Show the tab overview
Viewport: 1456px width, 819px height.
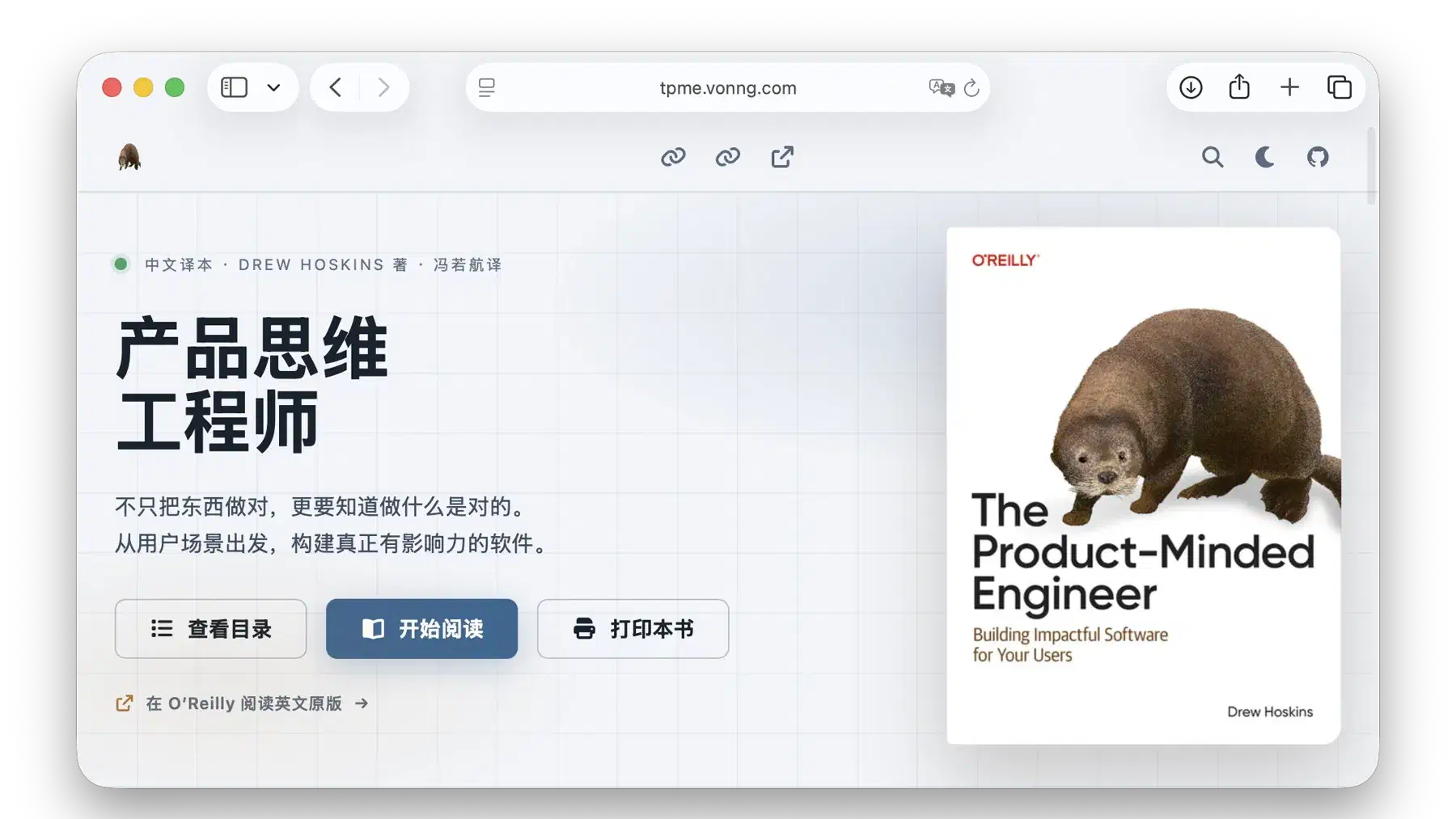click(1340, 87)
